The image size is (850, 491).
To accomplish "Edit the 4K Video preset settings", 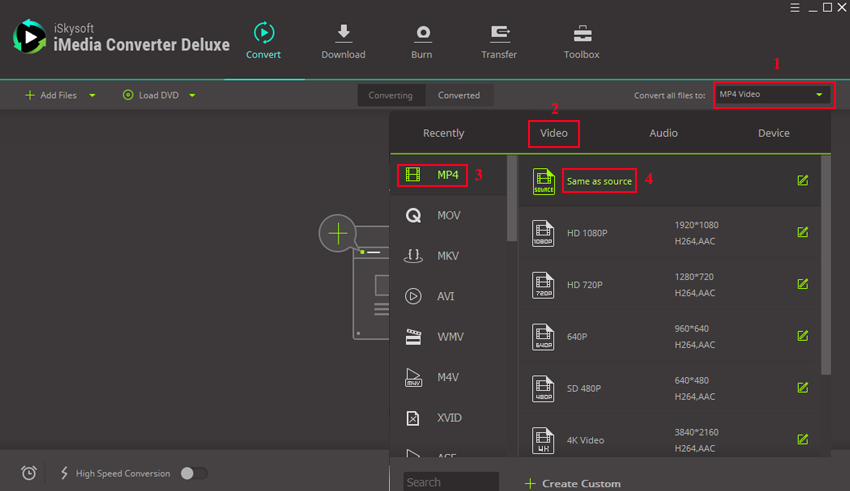I will [x=803, y=440].
